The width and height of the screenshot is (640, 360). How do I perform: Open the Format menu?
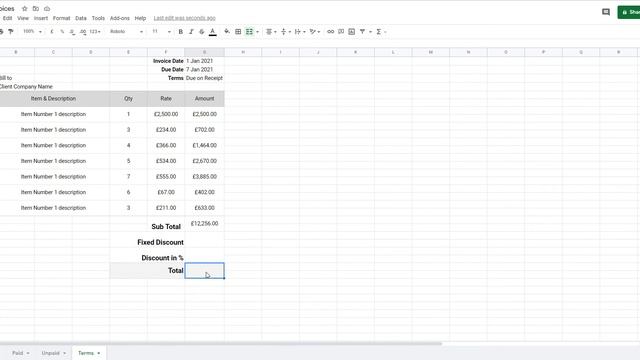pos(61,18)
